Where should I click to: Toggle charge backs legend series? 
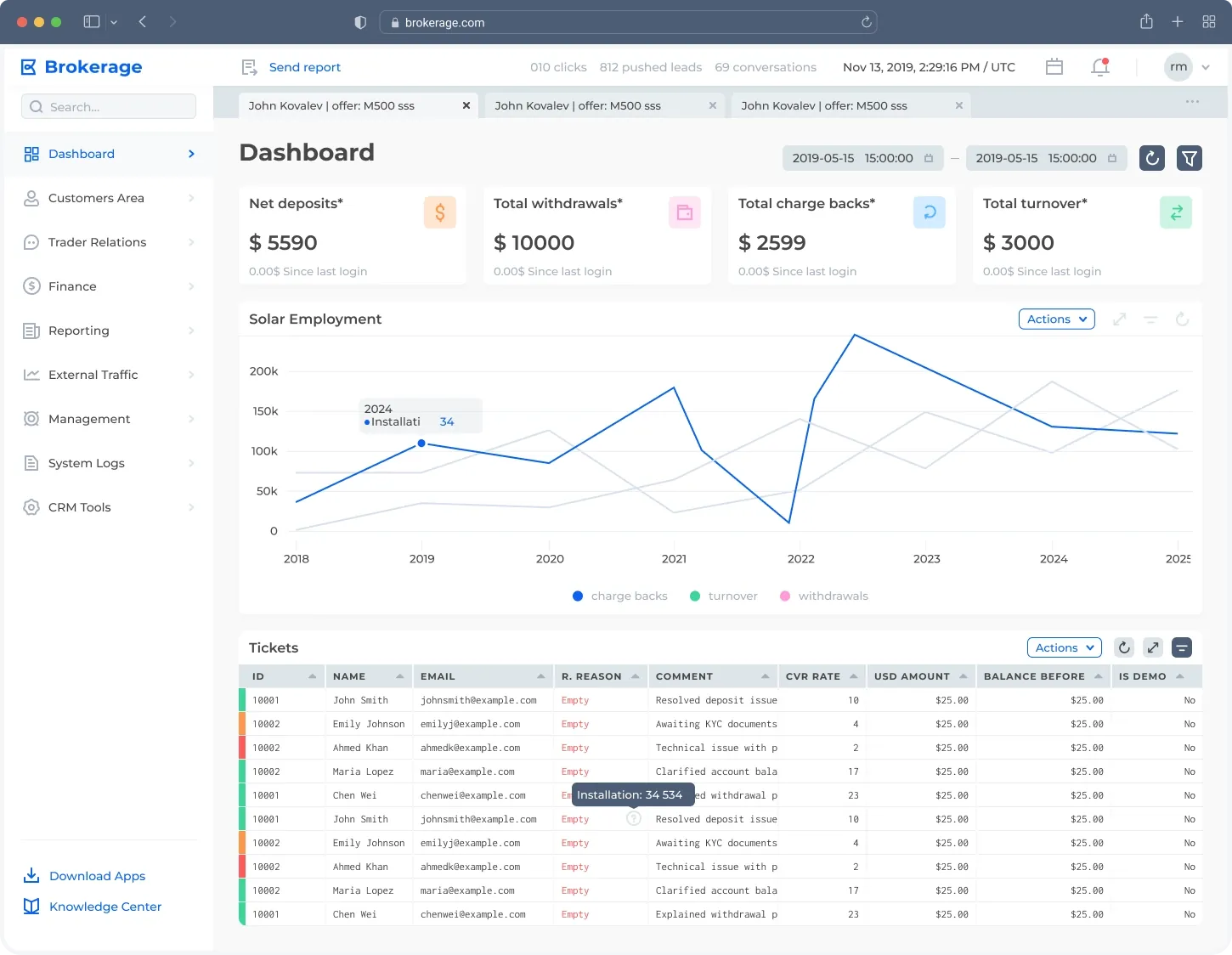(x=620, y=596)
